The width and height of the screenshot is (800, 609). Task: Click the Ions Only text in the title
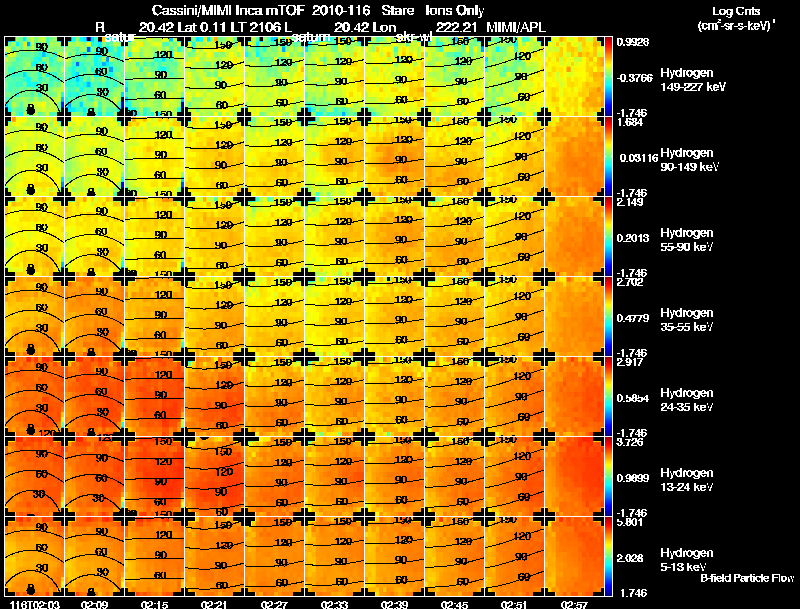455,11
